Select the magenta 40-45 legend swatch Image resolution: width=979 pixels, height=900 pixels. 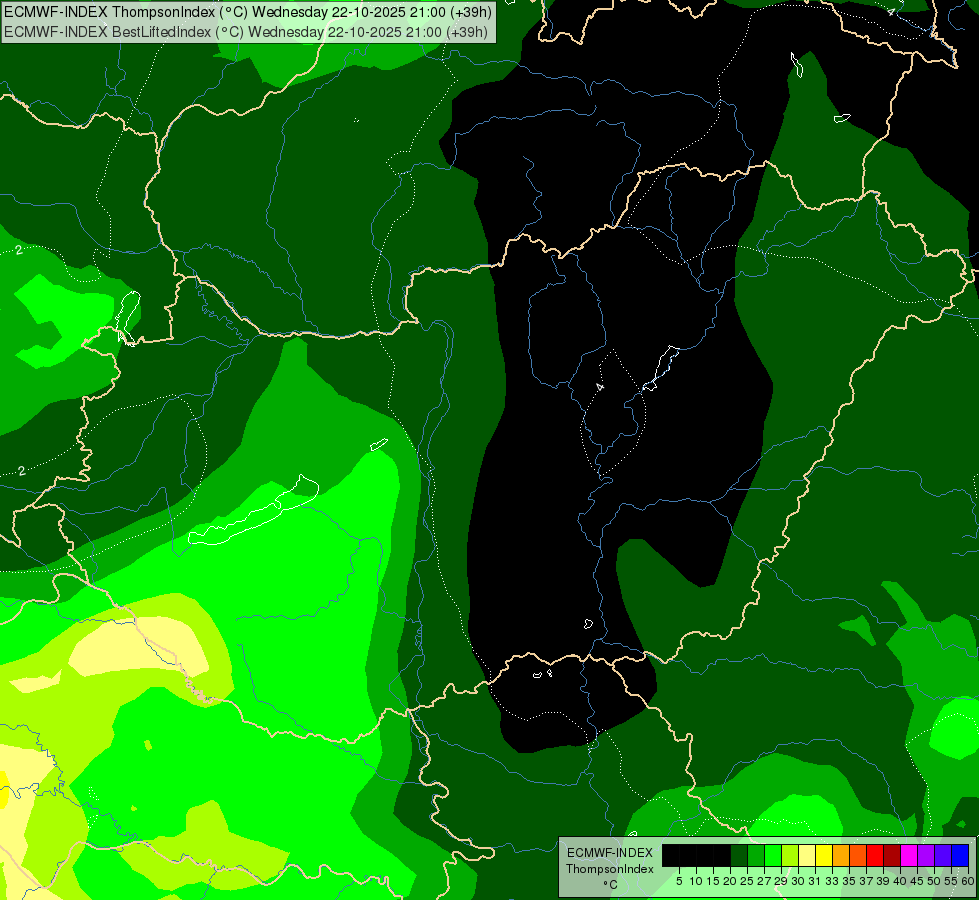909,855
